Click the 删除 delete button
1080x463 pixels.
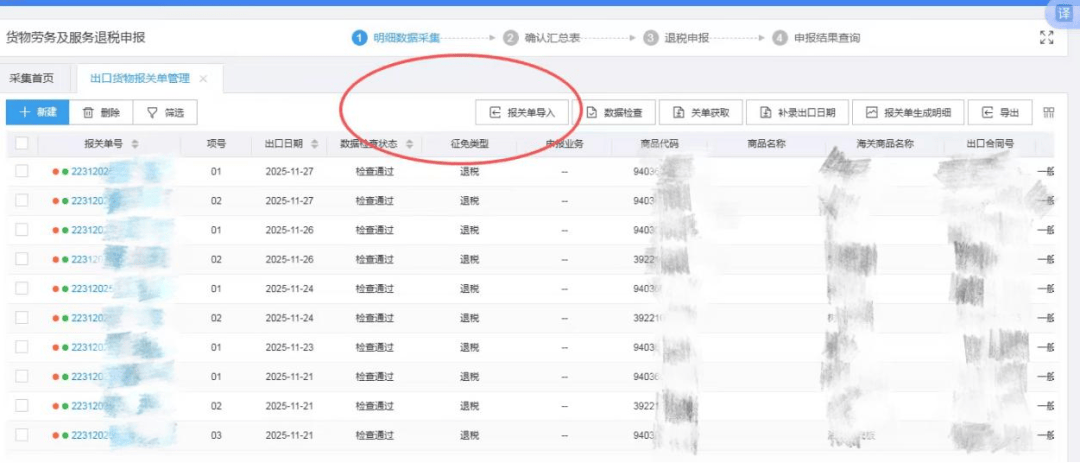pyautogui.click(x=101, y=113)
